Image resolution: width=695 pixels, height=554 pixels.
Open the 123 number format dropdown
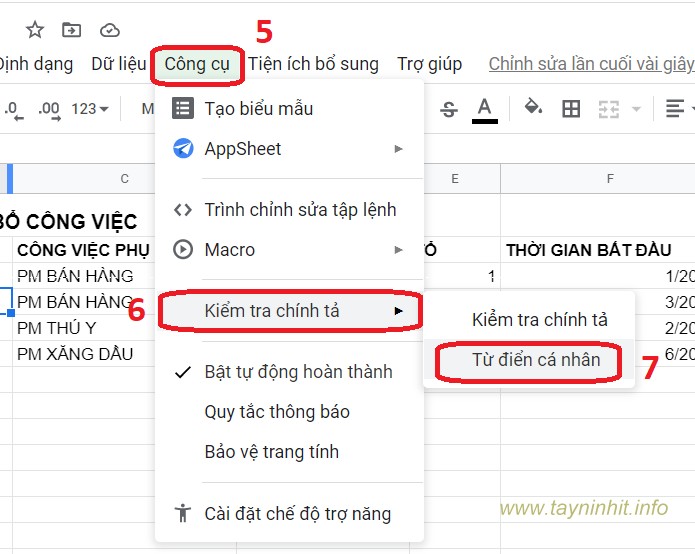pyautogui.click(x=90, y=108)
